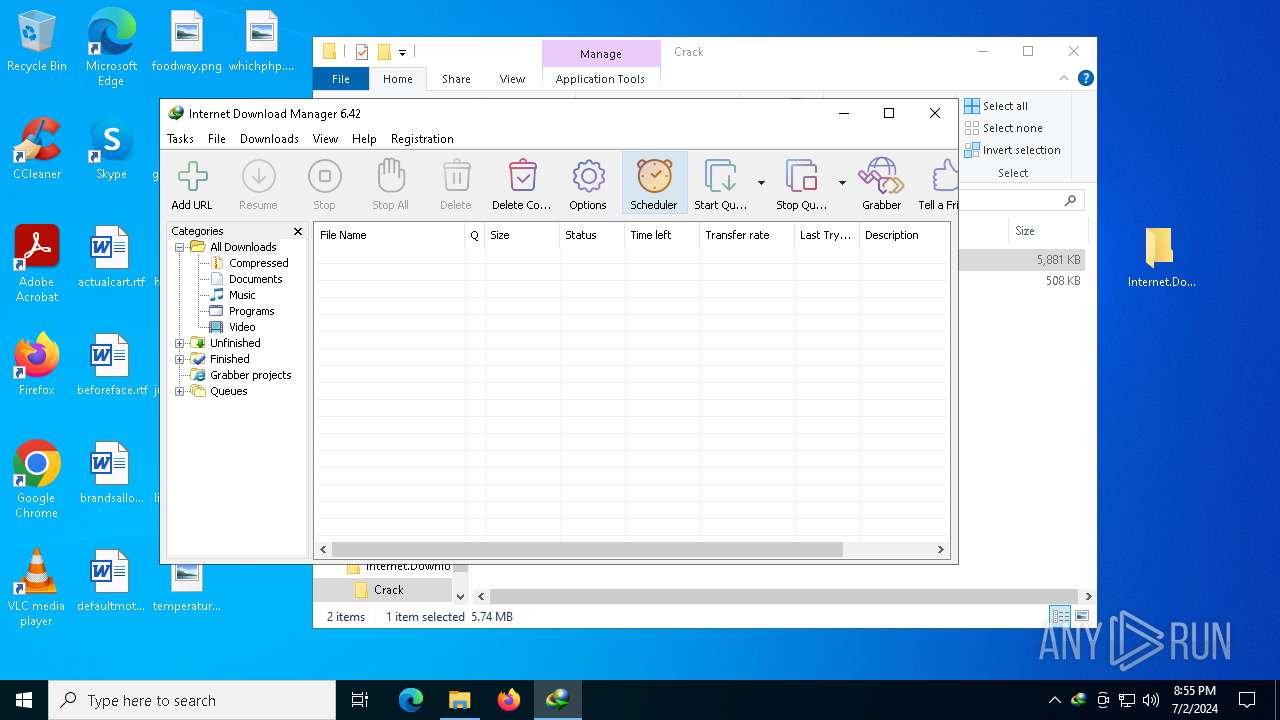The image size is (1280, 720).
Task: Close the Categories panel with X
Action: [297, 231]
